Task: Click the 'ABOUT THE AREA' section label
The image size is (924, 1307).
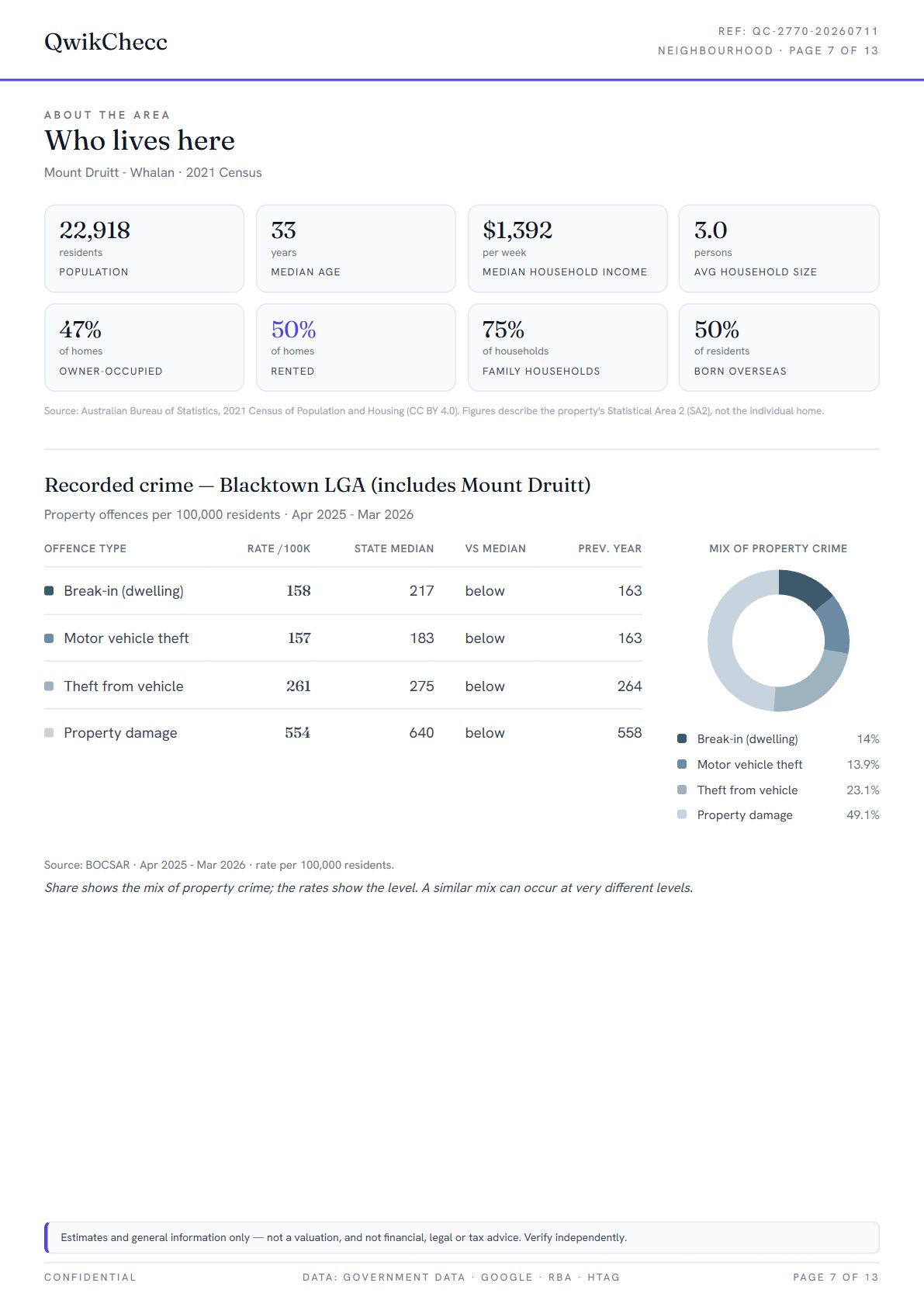Action: pos(107,115)
